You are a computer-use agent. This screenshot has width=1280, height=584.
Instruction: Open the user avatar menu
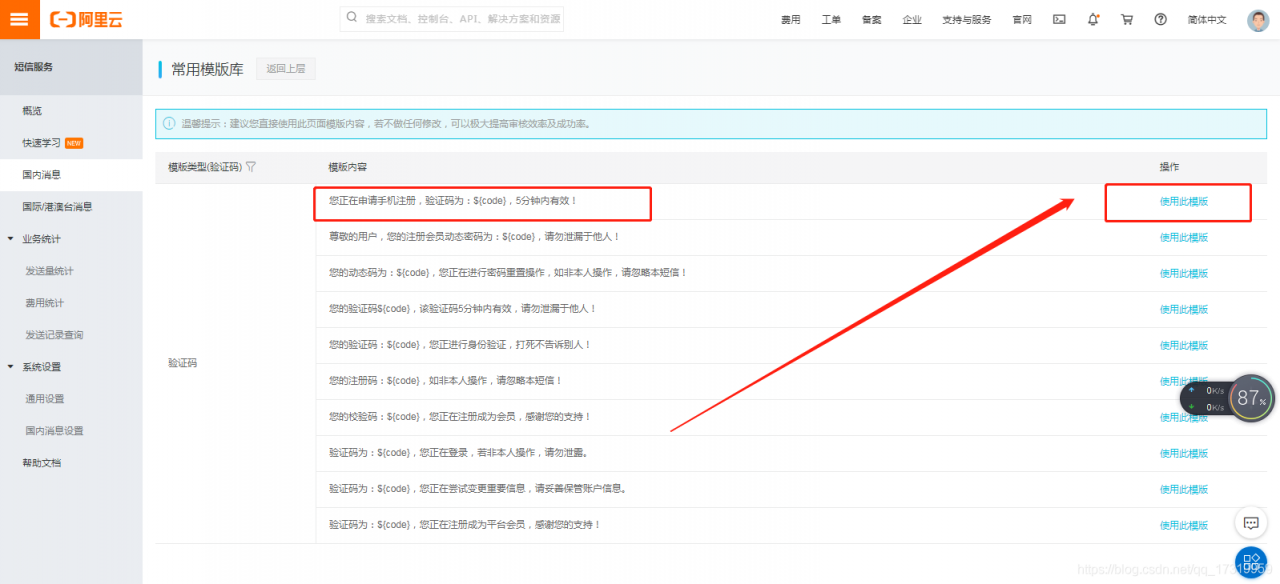(x=1258, y=20)
